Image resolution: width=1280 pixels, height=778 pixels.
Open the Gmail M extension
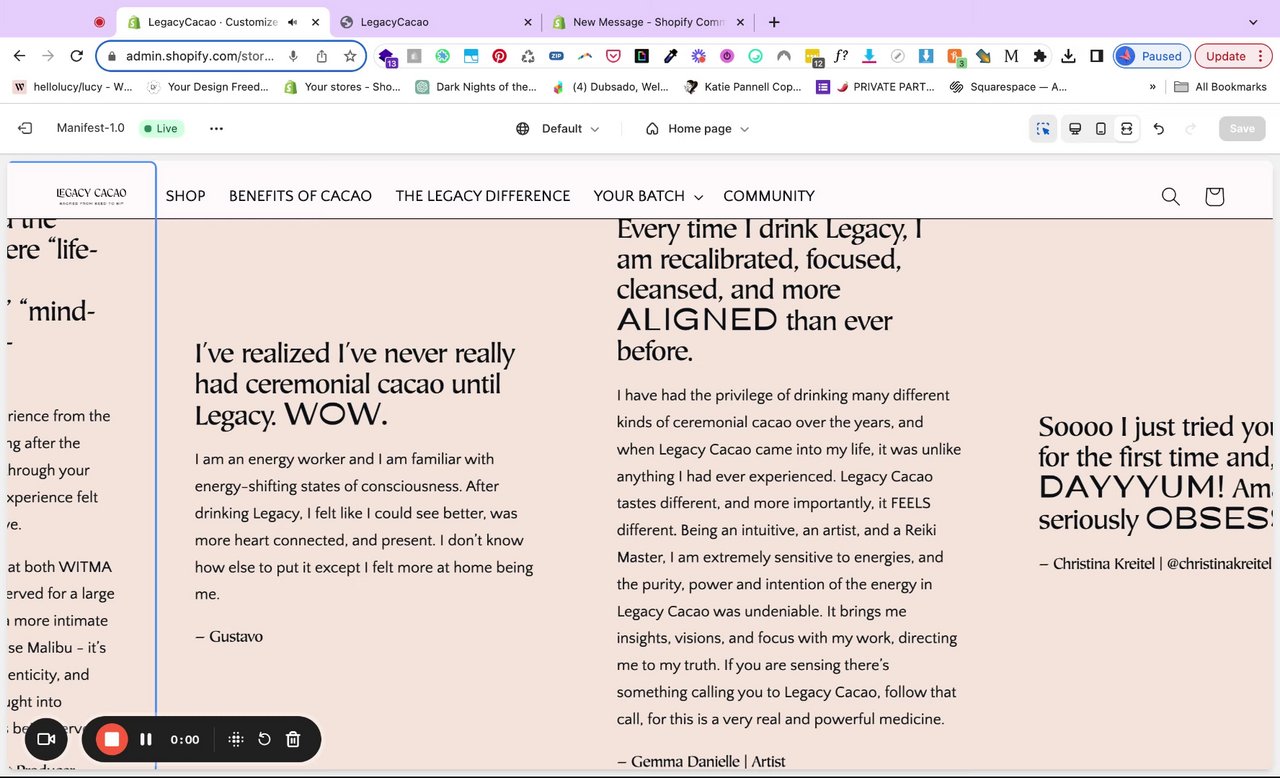1011,56
